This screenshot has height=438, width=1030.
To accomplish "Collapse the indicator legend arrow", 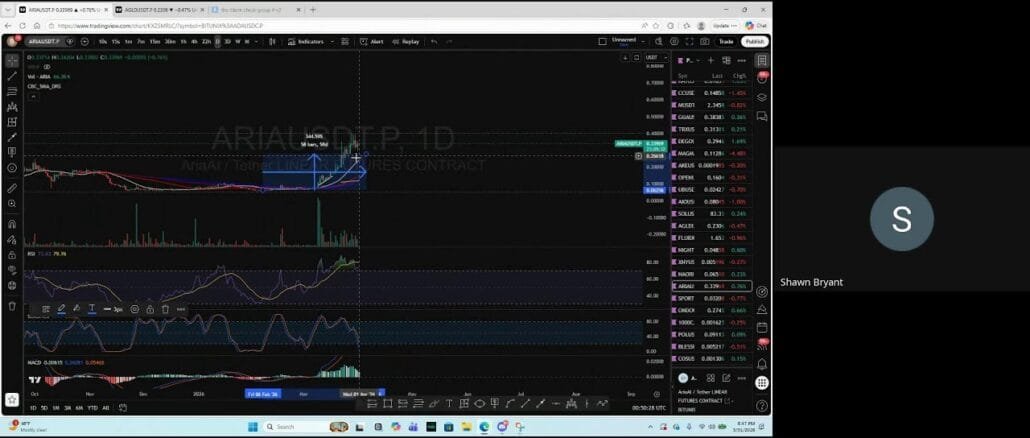I will tap(32, 96).
